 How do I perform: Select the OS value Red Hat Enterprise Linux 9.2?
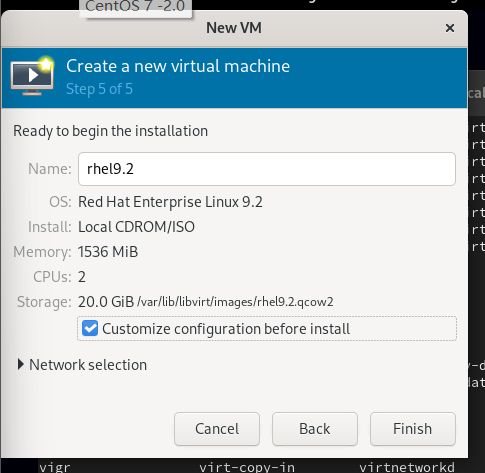tap(170, 202)
